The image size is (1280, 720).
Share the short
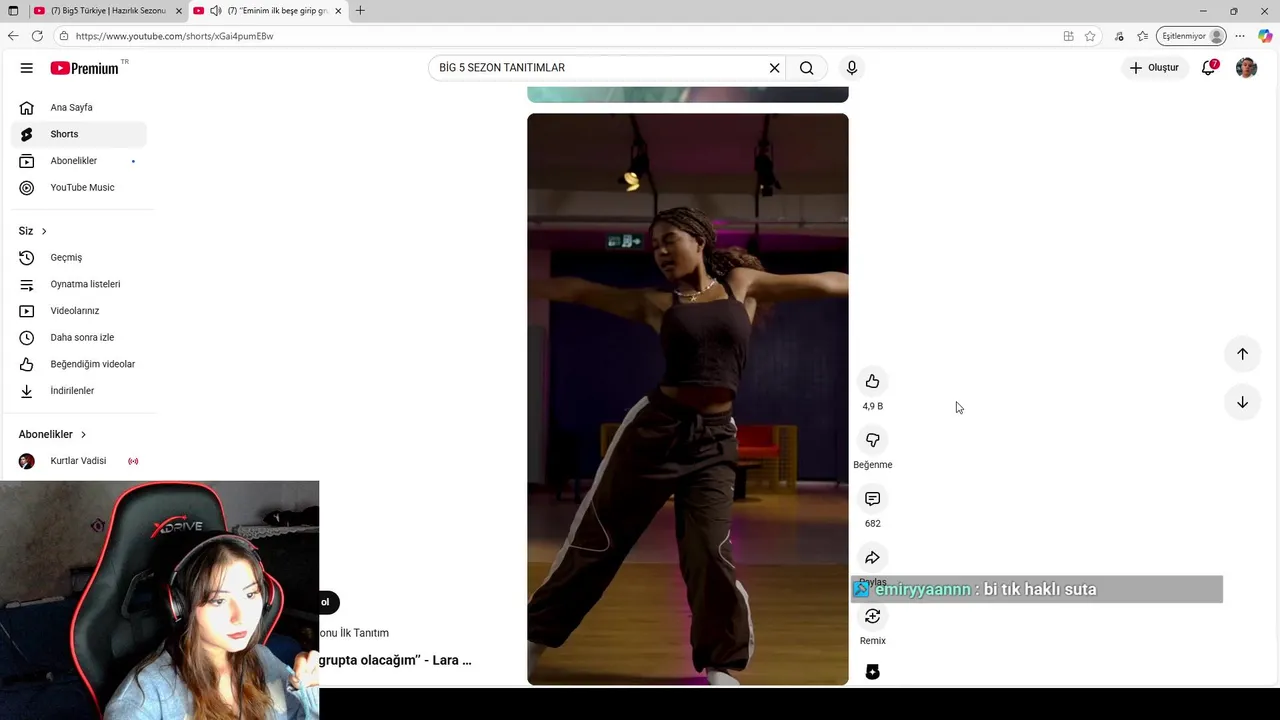(x=873, y=557)
